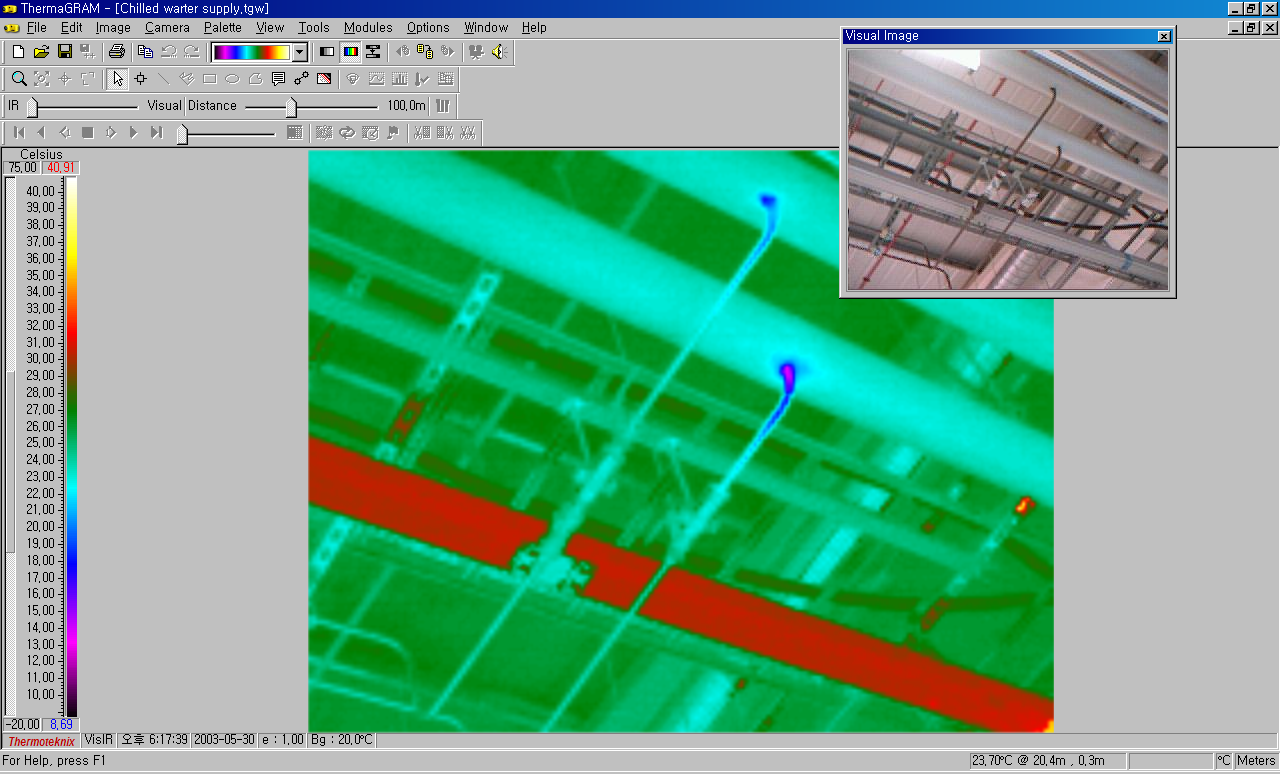Open the Edit menu
This screenshot has width=1280, height=774.
coord(71,27)
